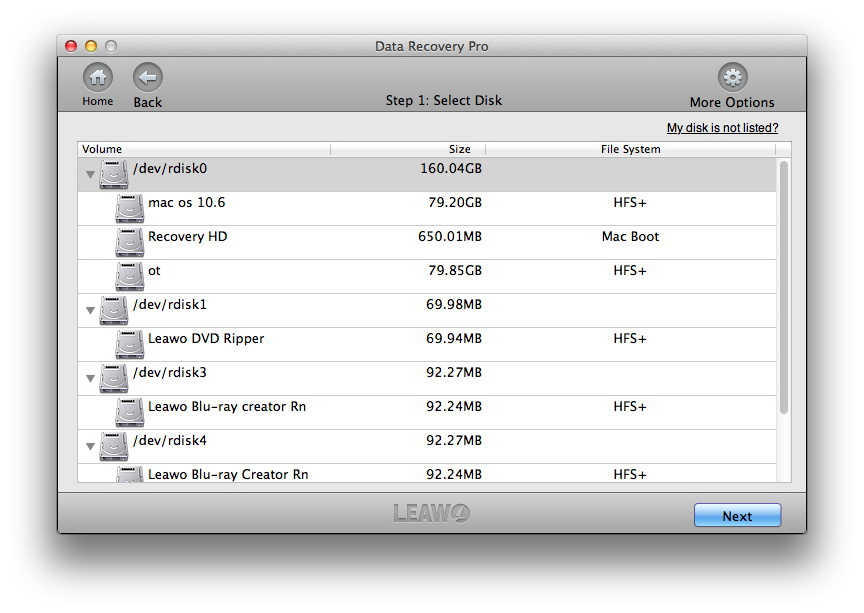The height and width of the screenshot is (613, 864).
Task: Click the File System column header
Action: tap(630, 149)
